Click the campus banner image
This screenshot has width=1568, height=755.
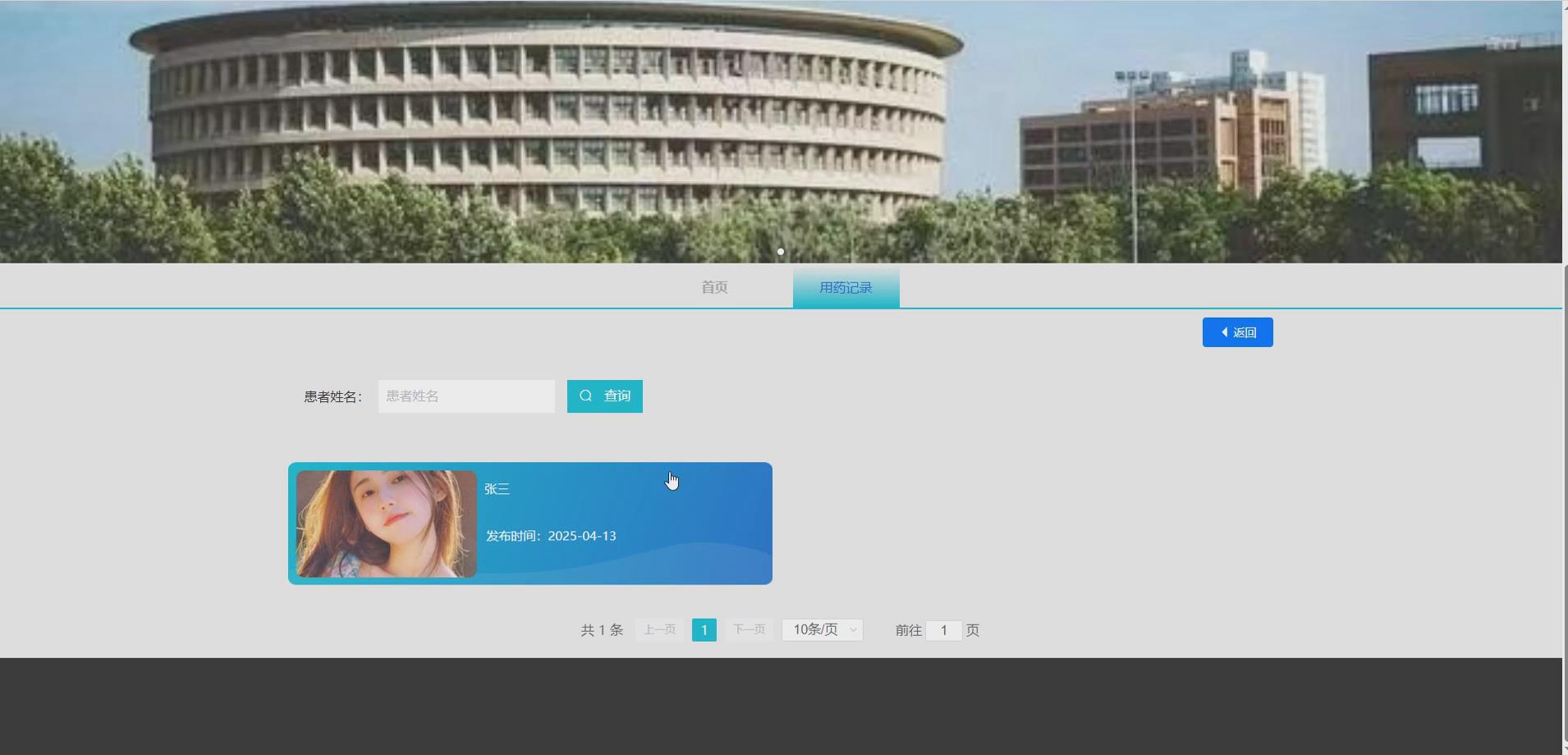click(781, 131)
